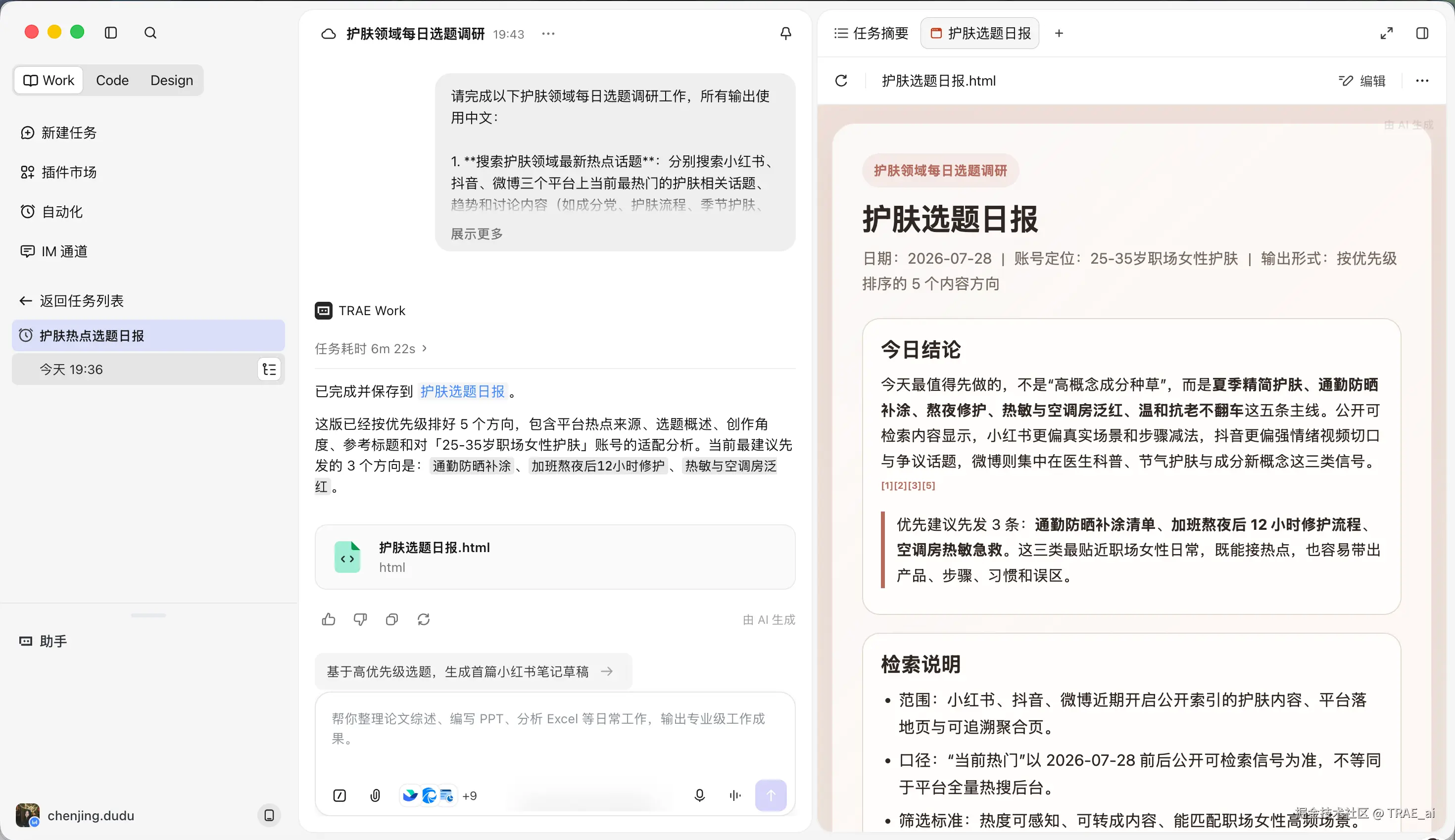This screenshot has height=840, width=1455.
Task: Show the +9 additional plugins
Action: [469, 795]
